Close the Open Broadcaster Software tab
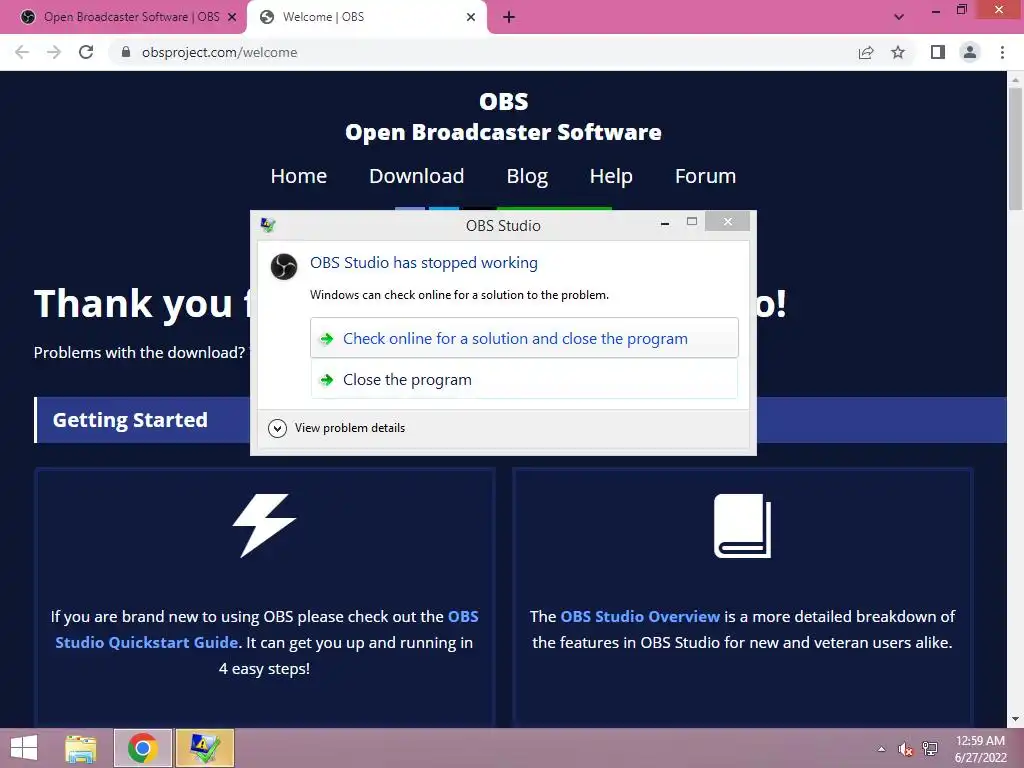The width and height of the screenshot is (1024, 768). pyautogui.click(x=232, y=17)
